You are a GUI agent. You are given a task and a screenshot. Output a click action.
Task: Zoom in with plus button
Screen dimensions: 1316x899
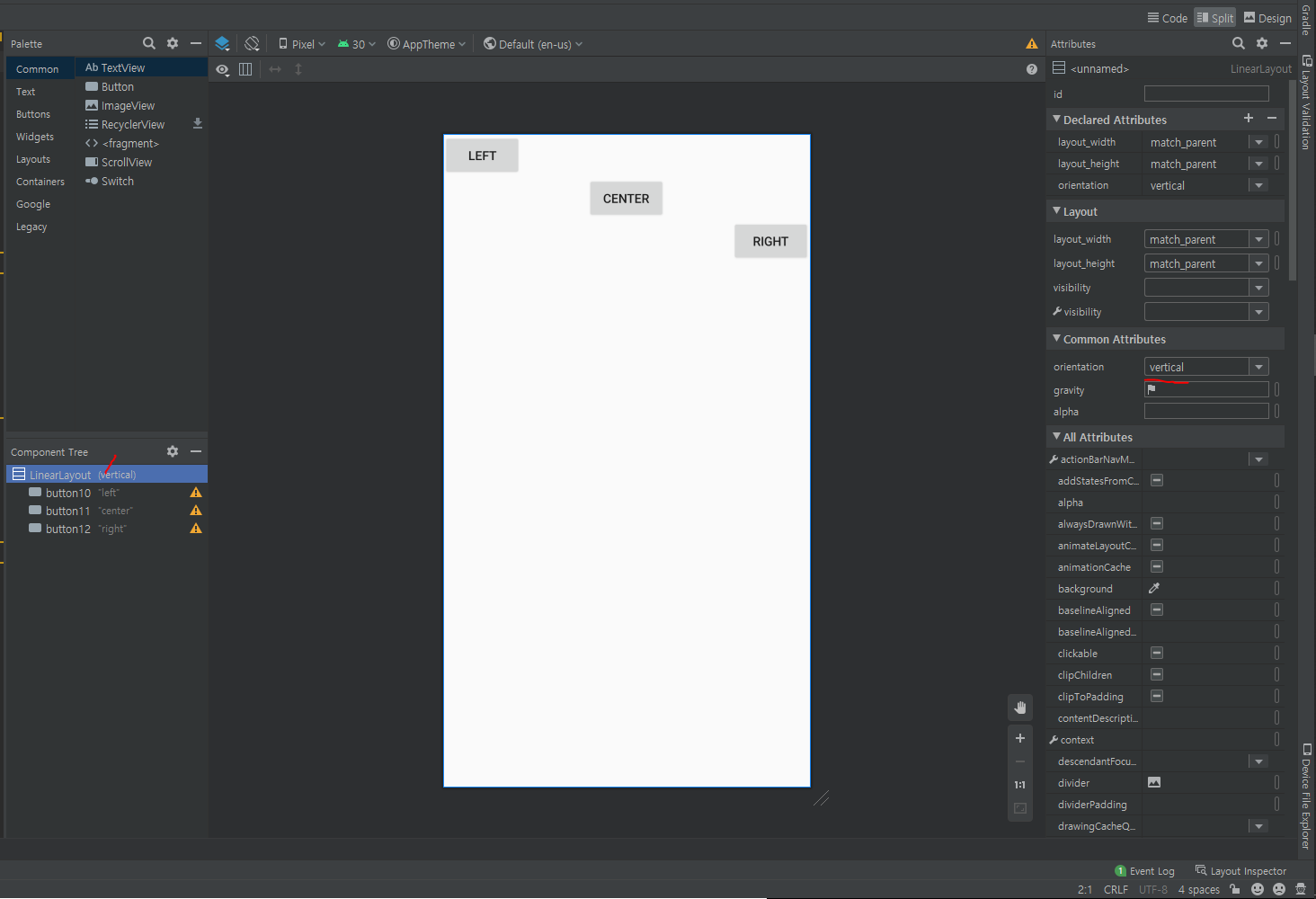point(1020,738)
